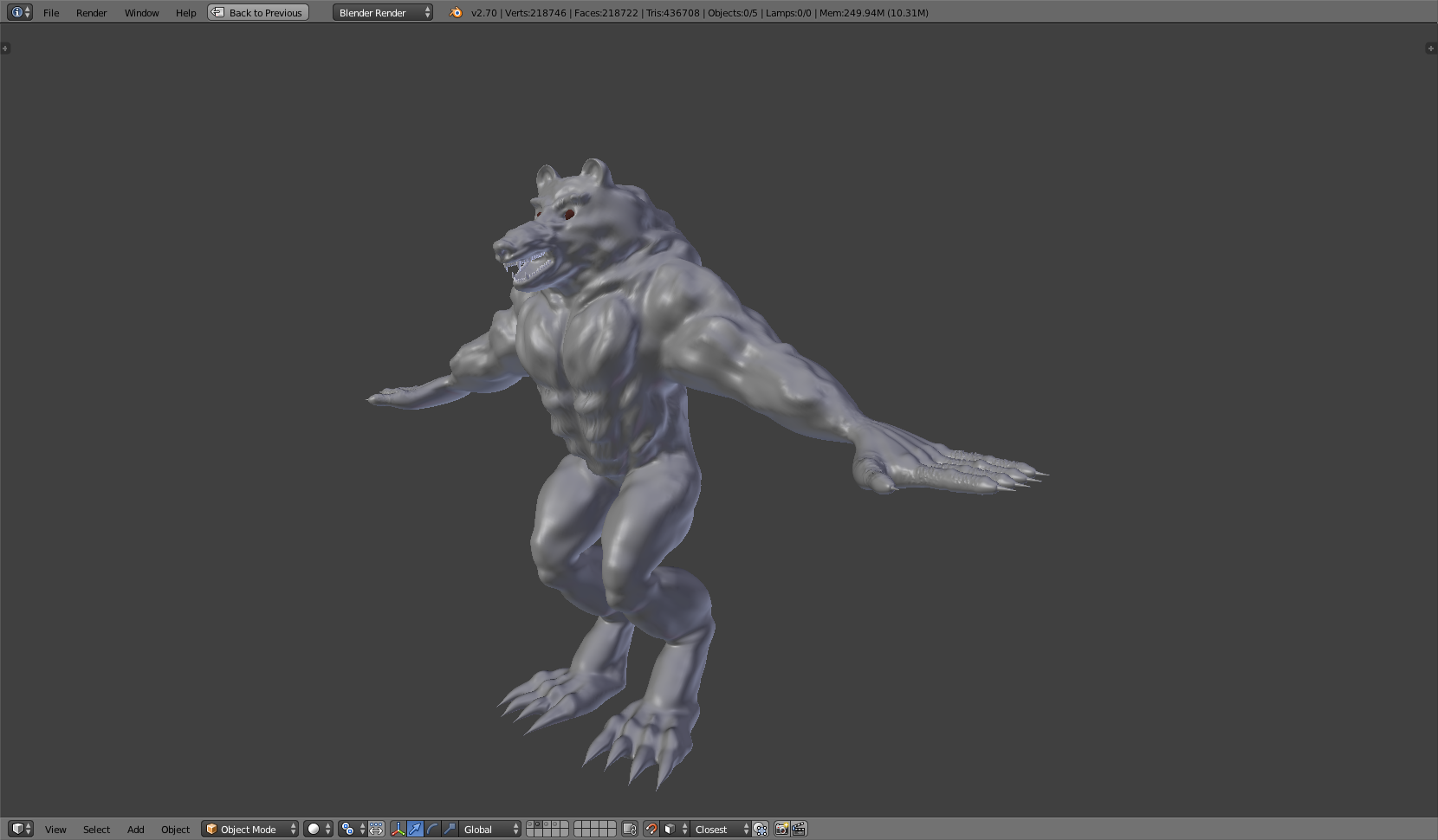This screenshot has height=840, width=1438.
Task: Toggle lock layers to scene
Action: (x=630, y=829)
